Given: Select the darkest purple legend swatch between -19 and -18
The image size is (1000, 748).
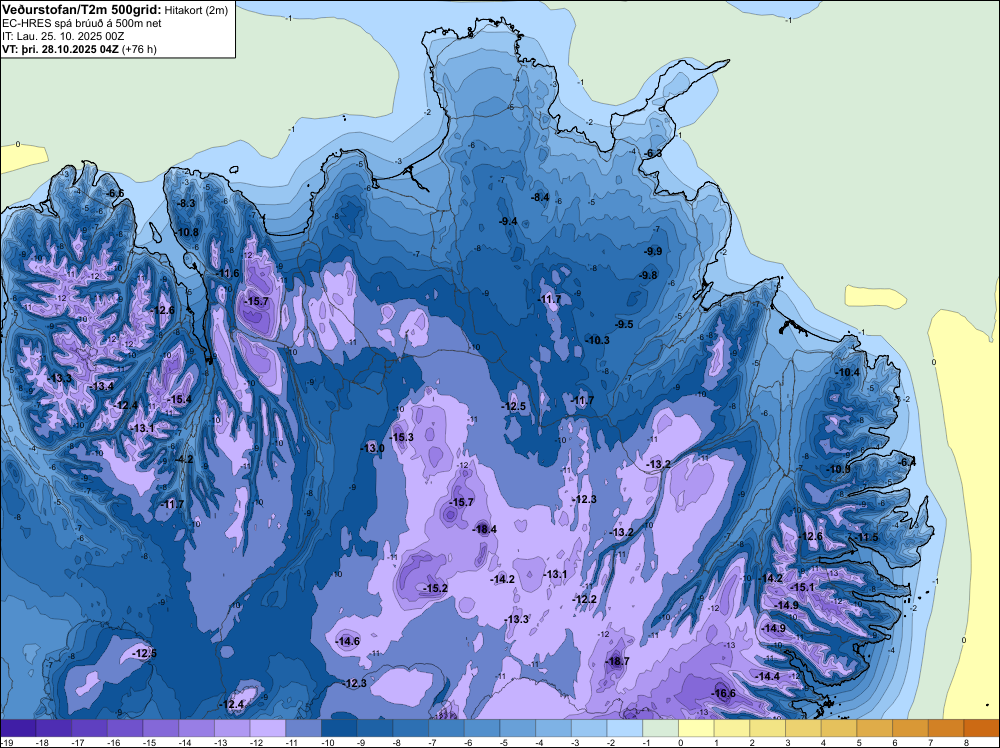Looking at the screenshot, I should (18, 727).
